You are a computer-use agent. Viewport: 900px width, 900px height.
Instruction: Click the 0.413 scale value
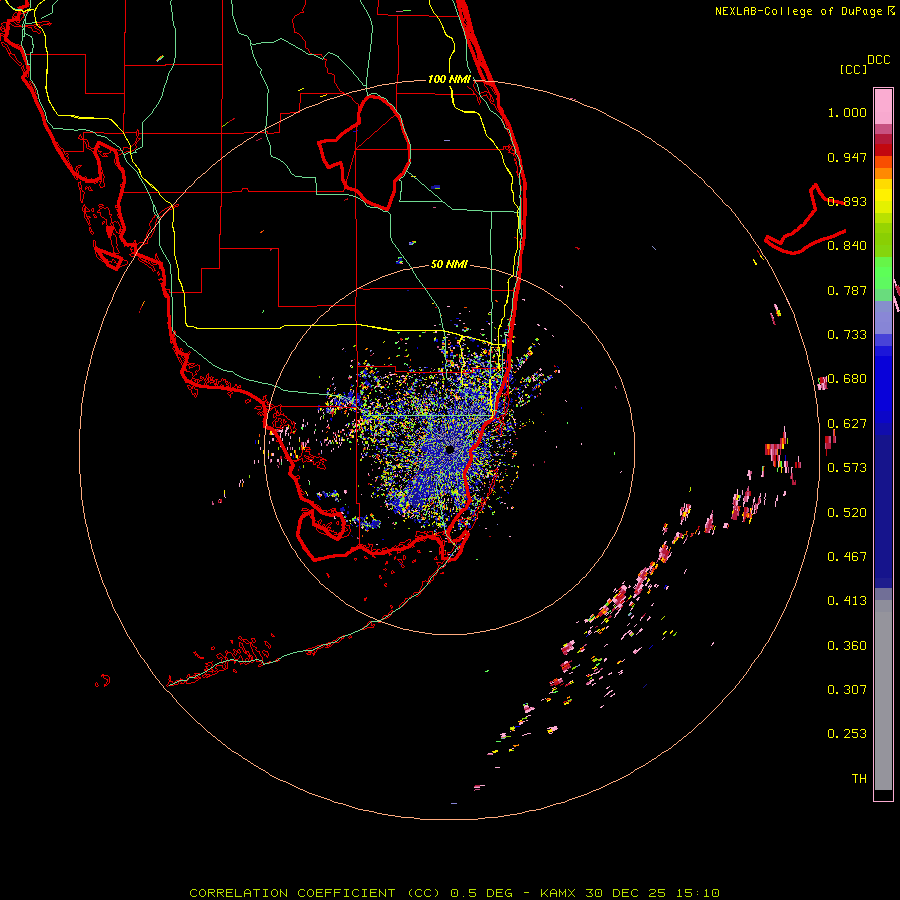click(847, 601)
